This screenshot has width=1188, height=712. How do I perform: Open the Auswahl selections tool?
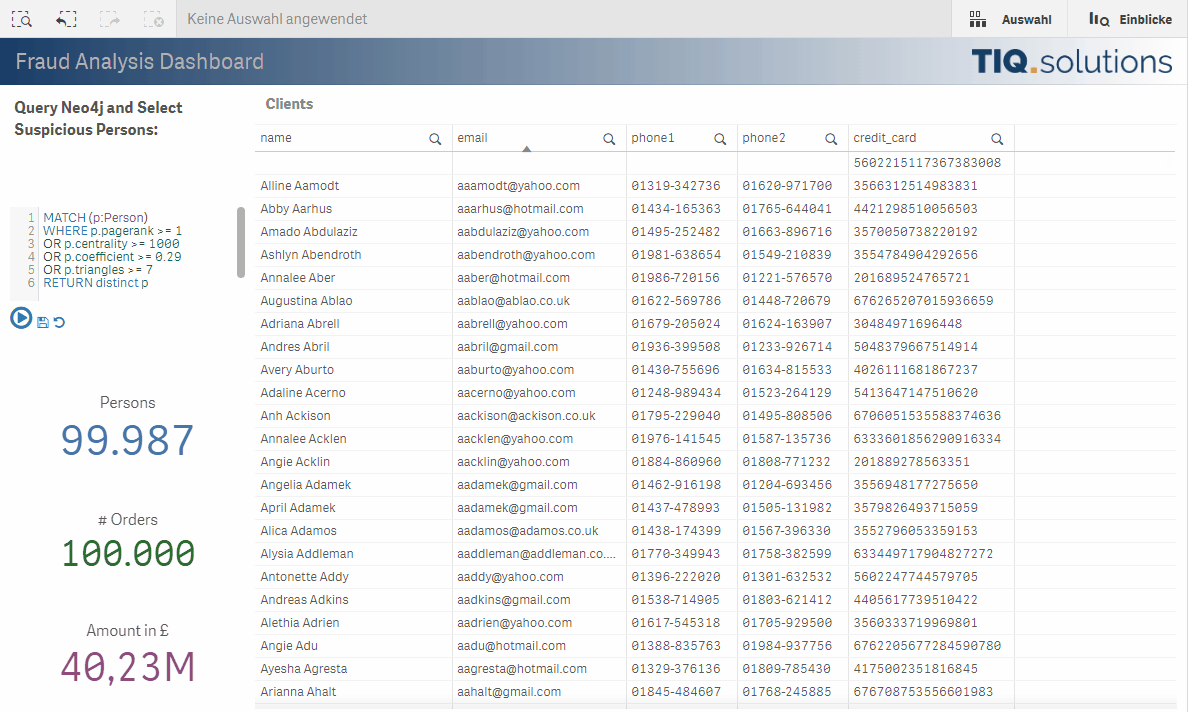point(1010,19)
